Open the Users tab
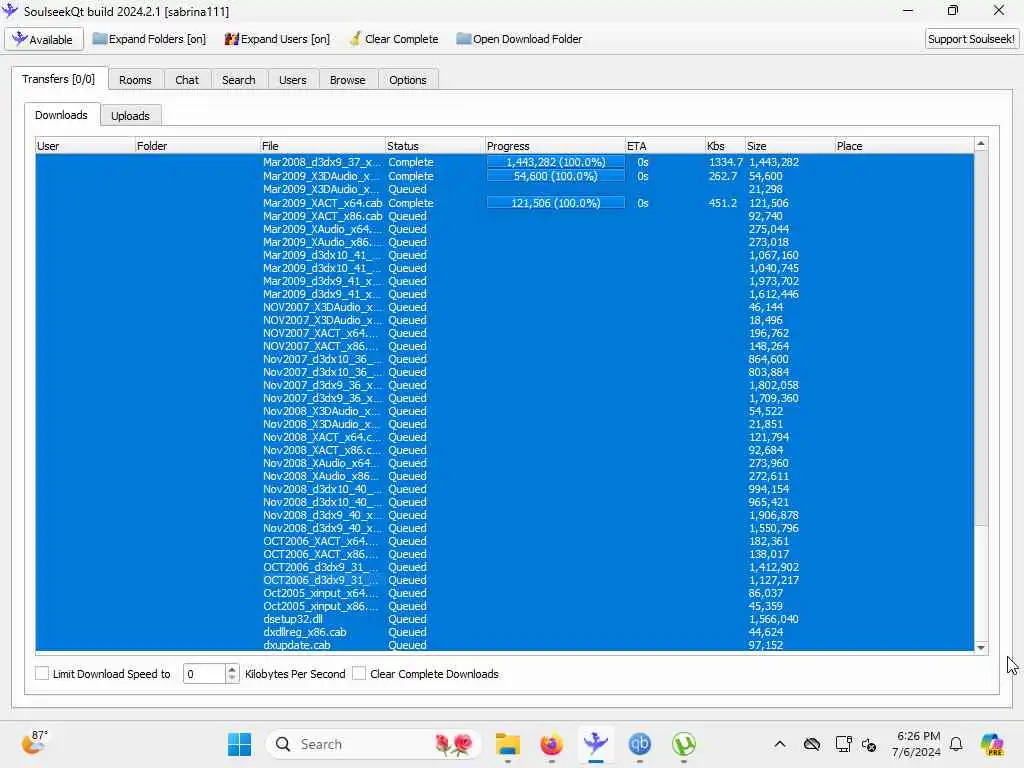1024x768 pixels. [x=293, y=80]
